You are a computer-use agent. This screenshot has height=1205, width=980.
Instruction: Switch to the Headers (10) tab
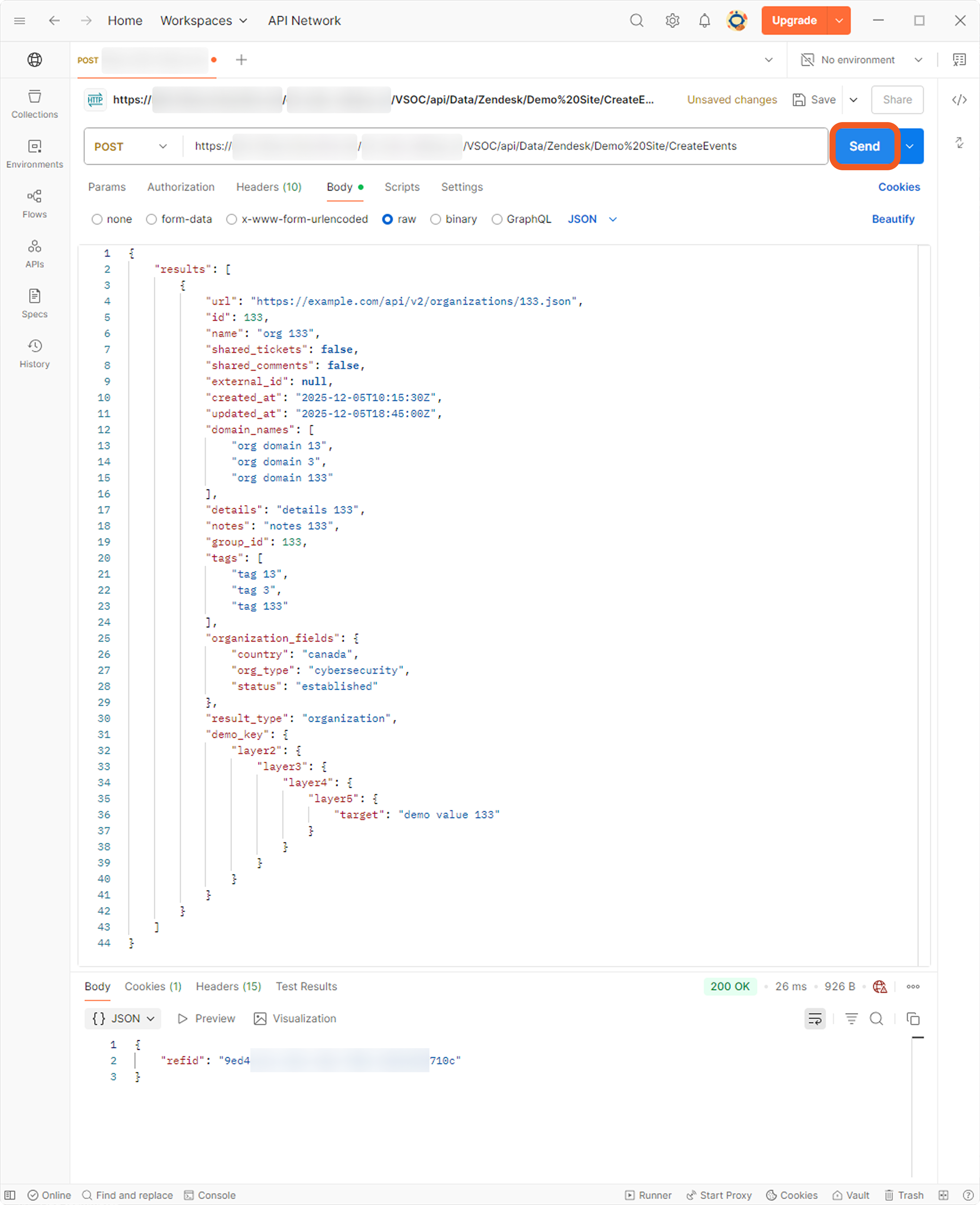[x=269, y=187]
